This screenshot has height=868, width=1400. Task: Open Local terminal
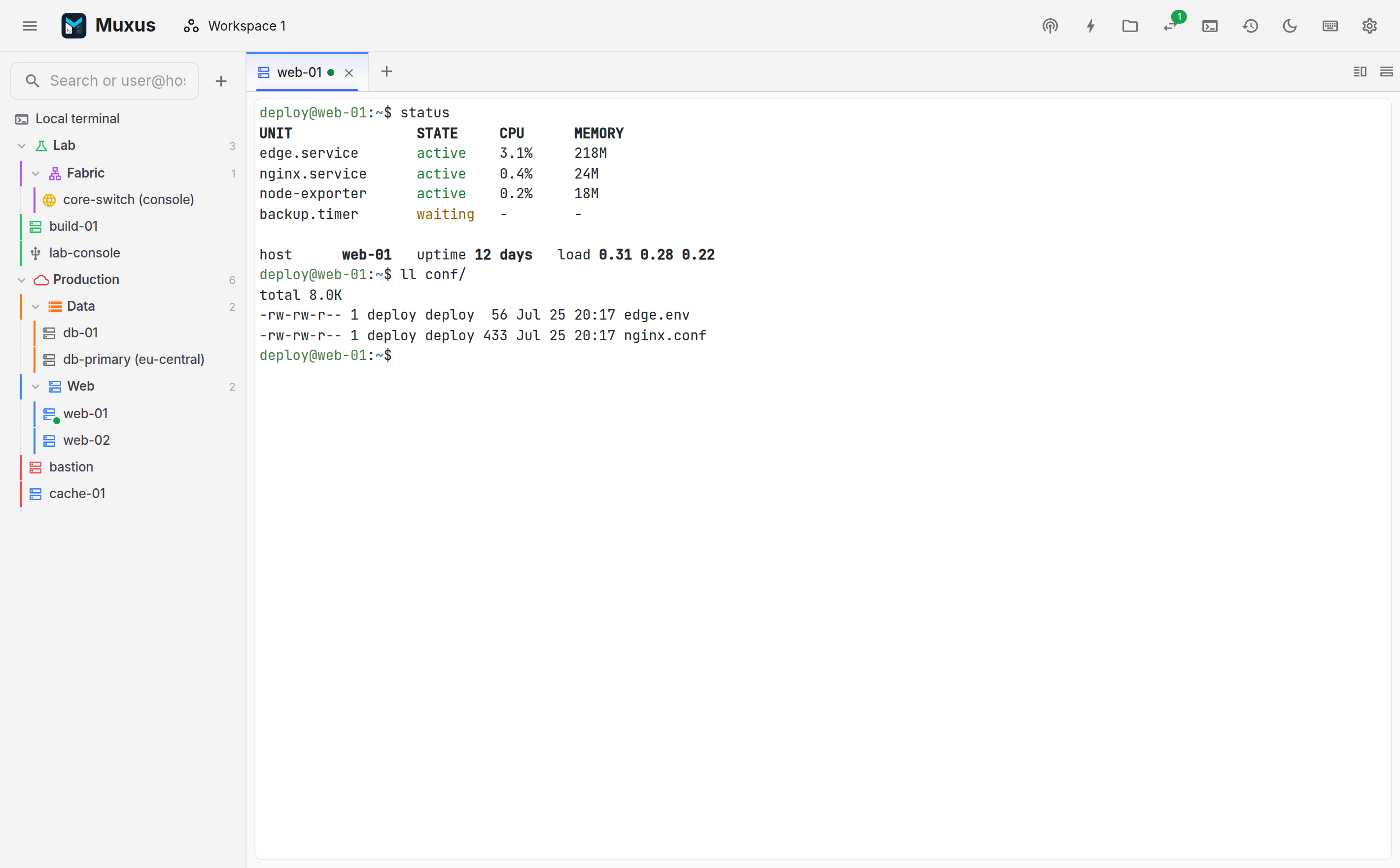point(123,119)
